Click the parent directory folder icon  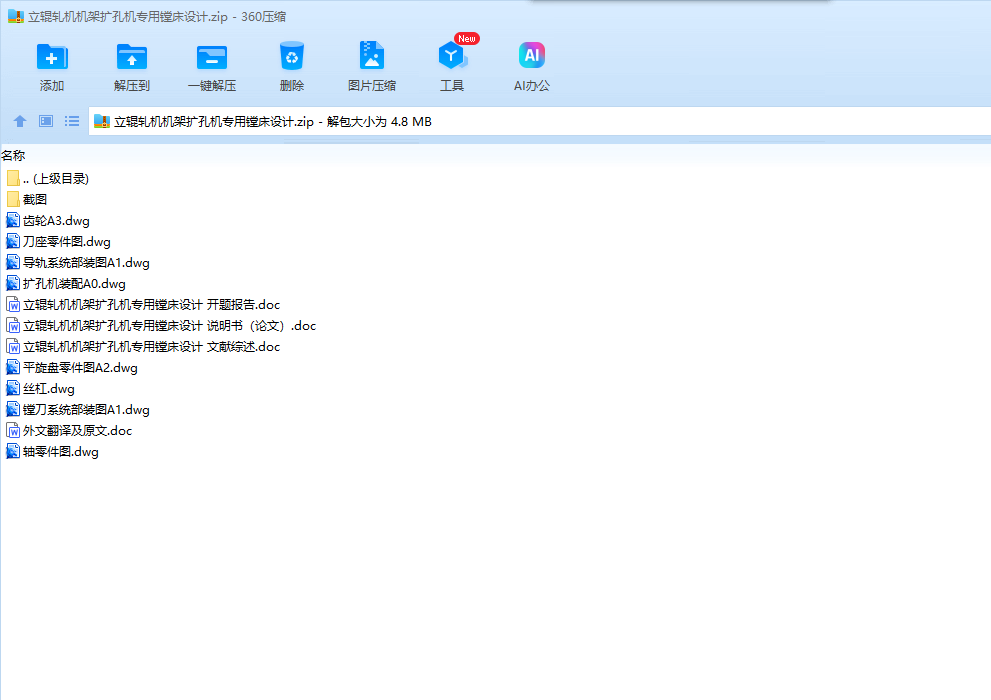tap(13, 179)
